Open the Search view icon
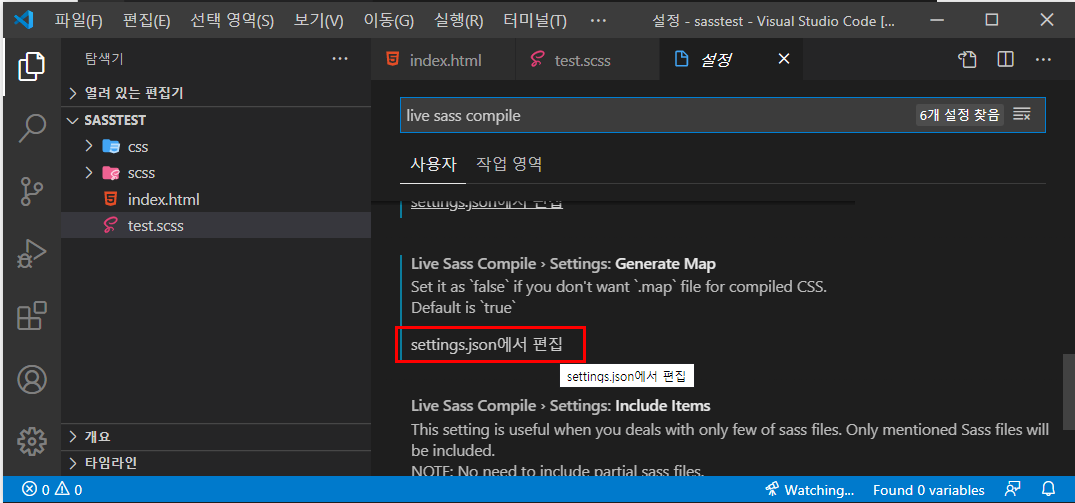Image resolution: width=1075 pixels, height=503 pixels. (x=31, y=127)
